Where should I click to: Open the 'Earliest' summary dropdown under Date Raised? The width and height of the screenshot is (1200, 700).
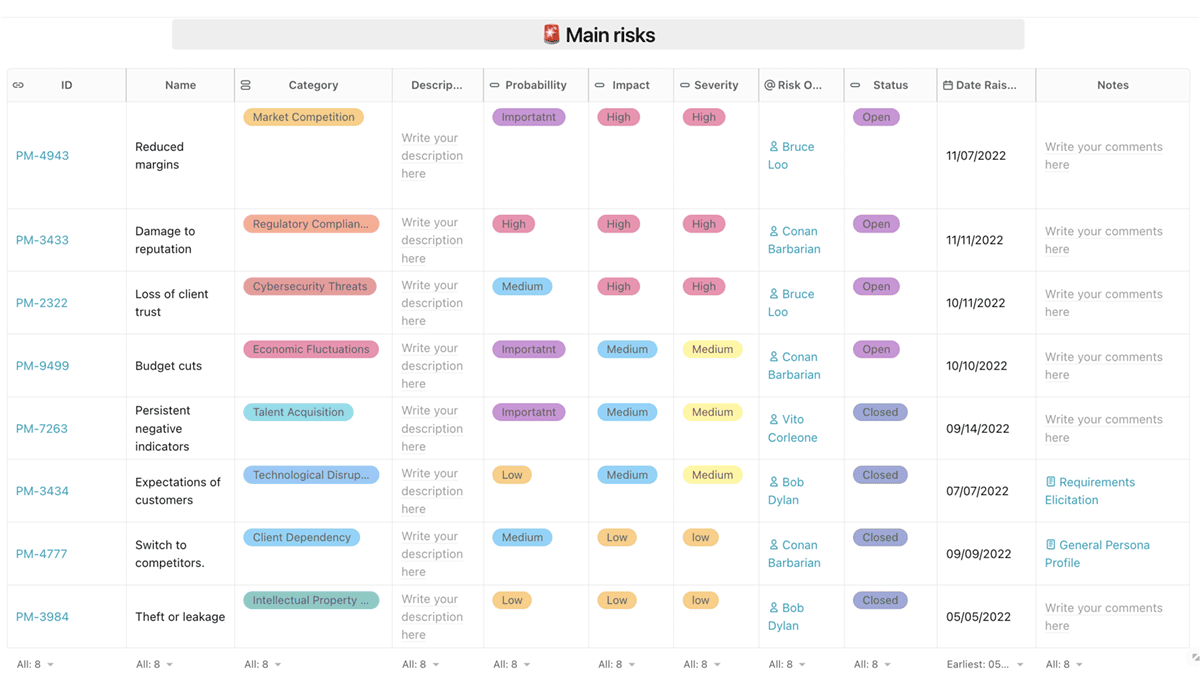[985, 664]
